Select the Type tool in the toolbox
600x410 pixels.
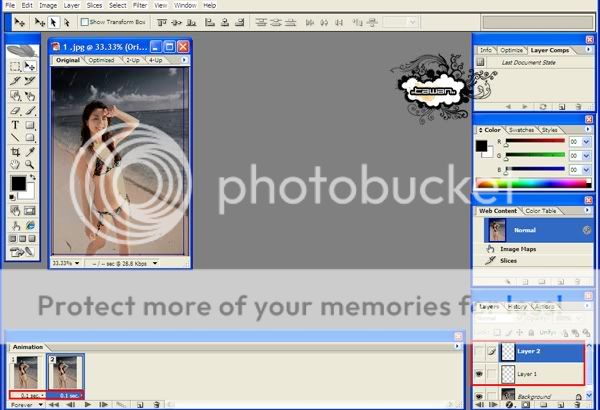click(x=15, y=125)
